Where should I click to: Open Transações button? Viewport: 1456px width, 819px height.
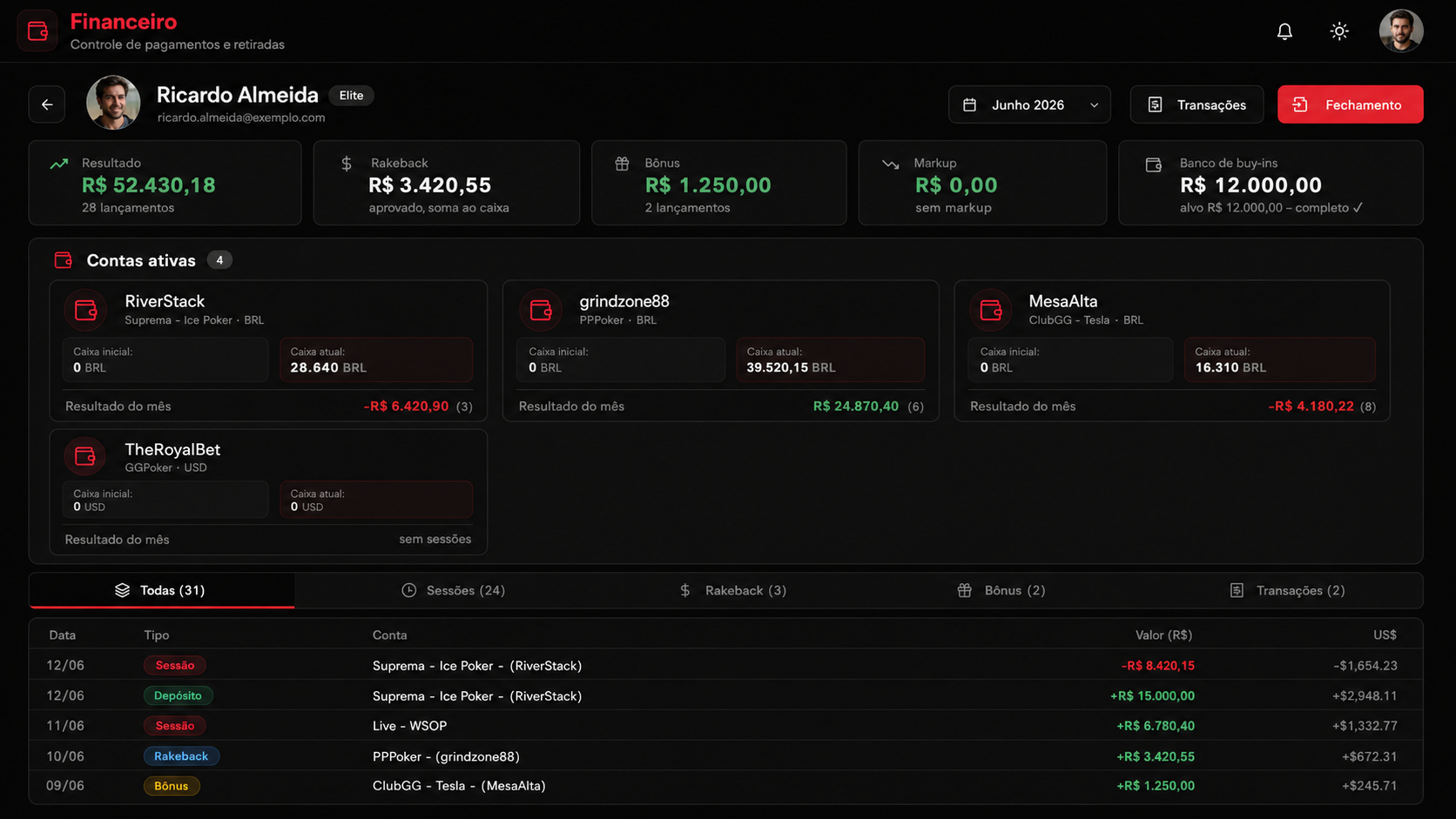1196,104
